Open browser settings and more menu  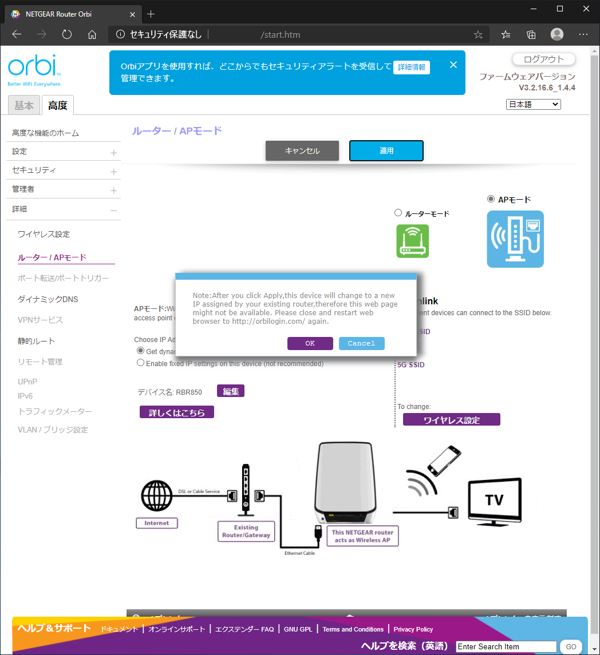click(x=583, y=34)
